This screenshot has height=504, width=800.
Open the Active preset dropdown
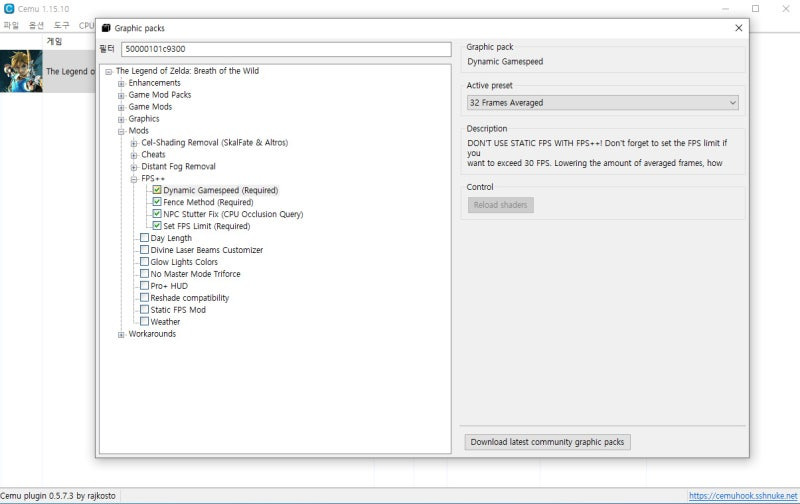tap(603, 103)
